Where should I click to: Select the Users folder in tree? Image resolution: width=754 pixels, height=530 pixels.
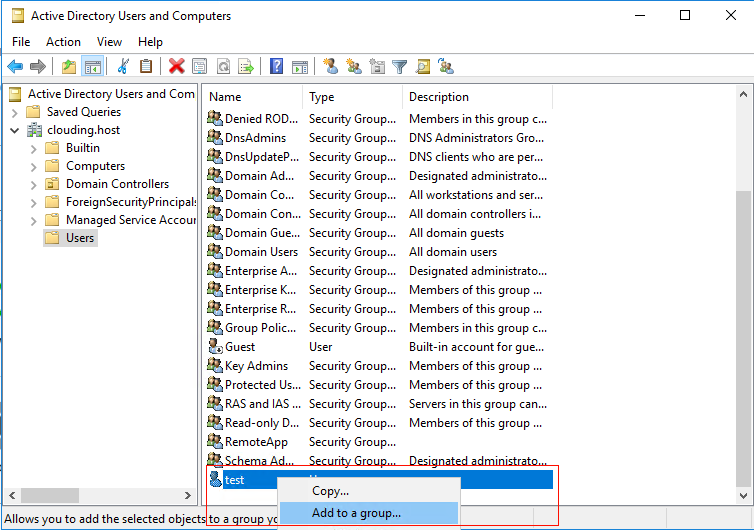point(71,238)
